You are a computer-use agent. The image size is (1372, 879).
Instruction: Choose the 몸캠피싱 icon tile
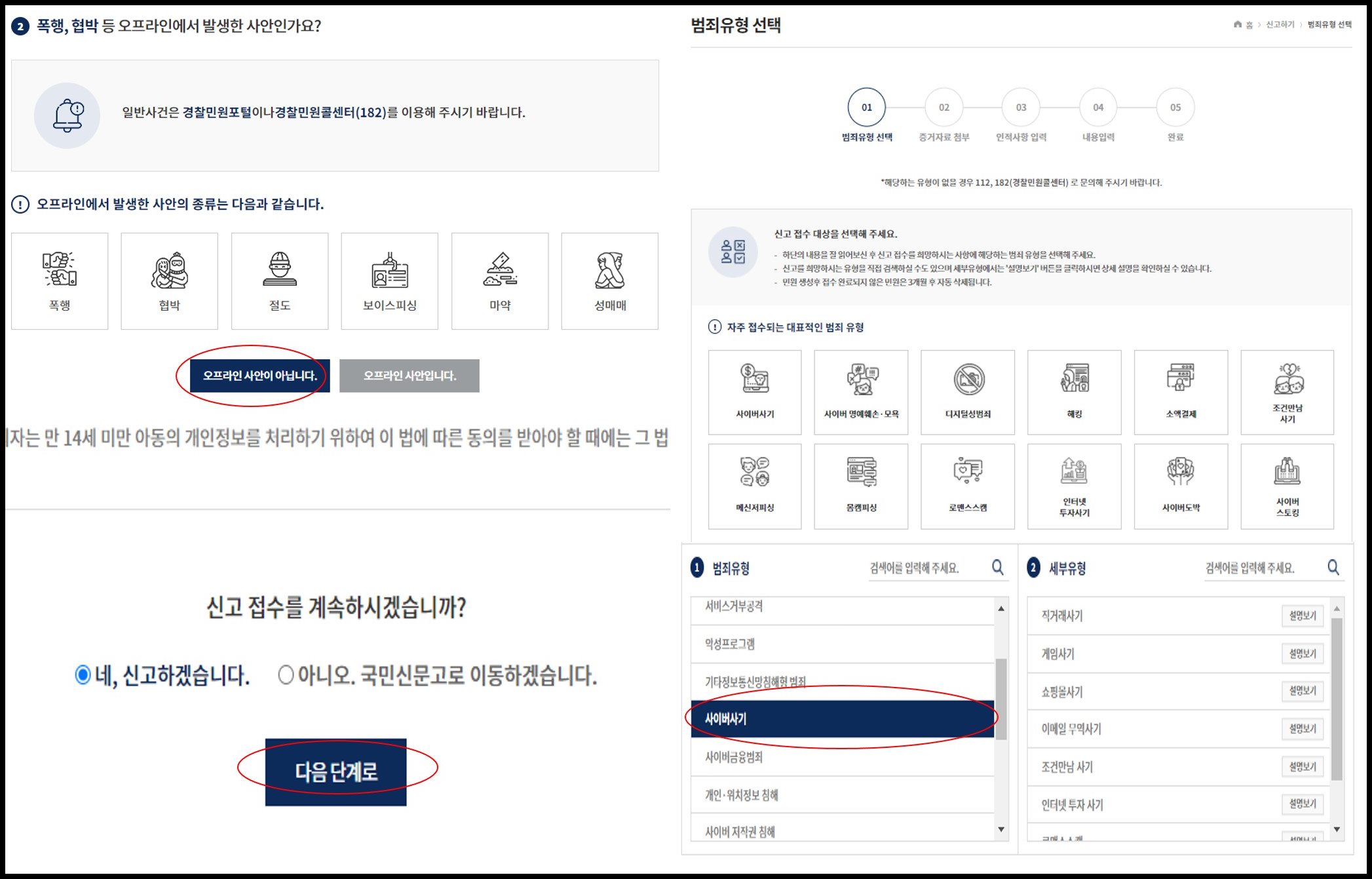click(861, 486)
